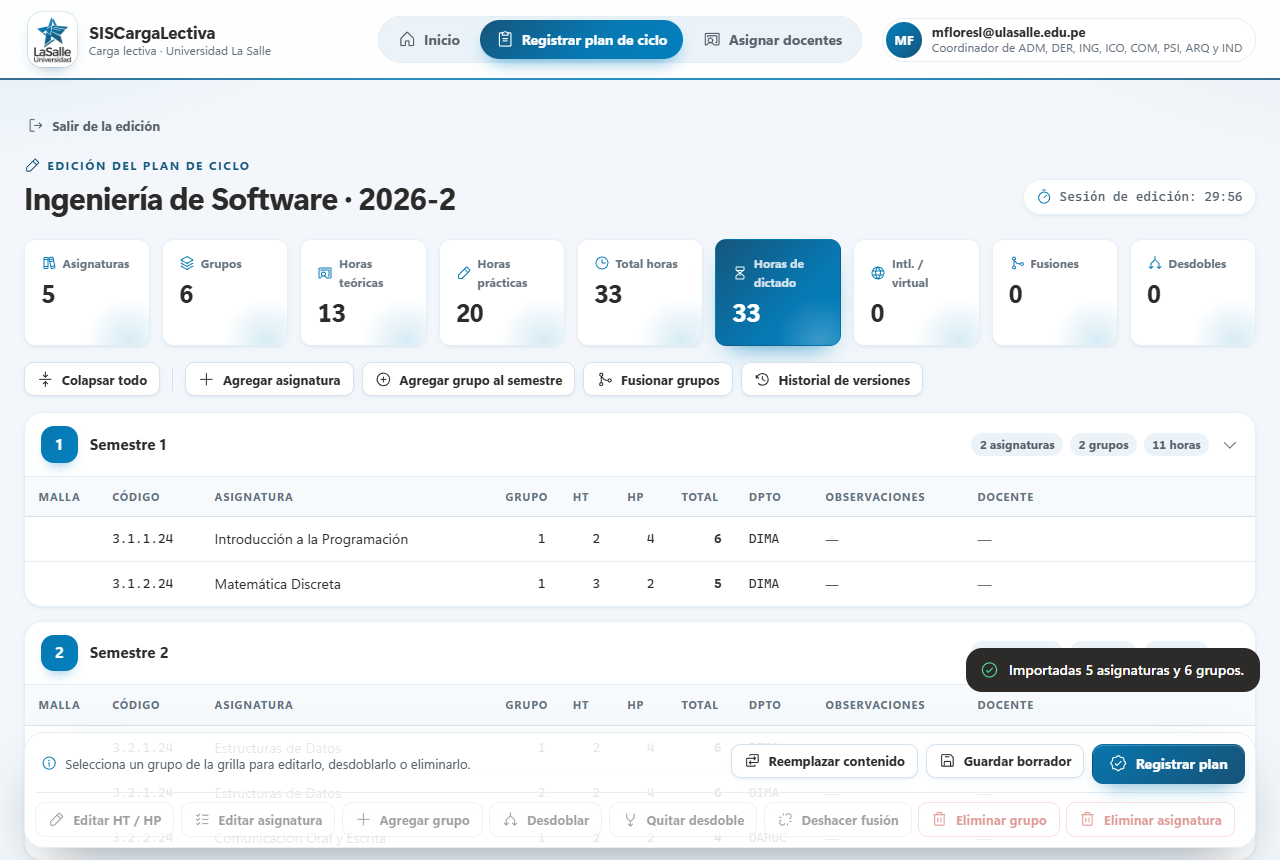Screen dimensions: 1280x860
Task: Open the Inicio tab
Action: (x=430, y=40)
